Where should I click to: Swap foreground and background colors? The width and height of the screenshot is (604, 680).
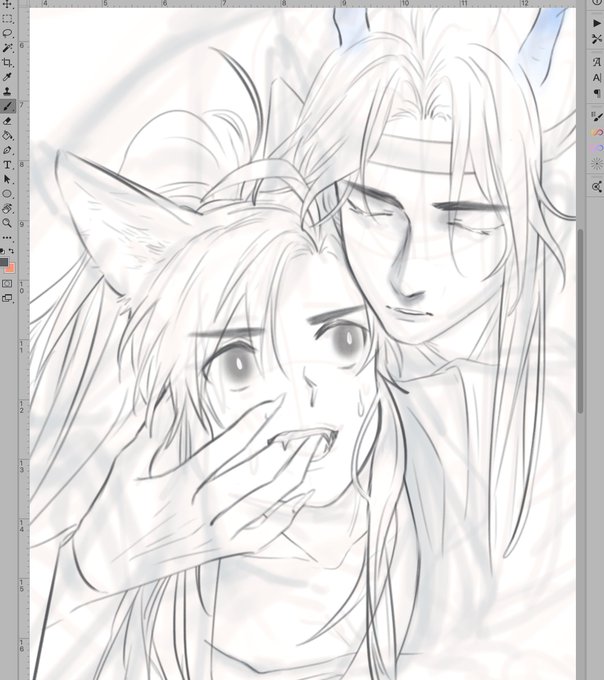tap(11, 251)
